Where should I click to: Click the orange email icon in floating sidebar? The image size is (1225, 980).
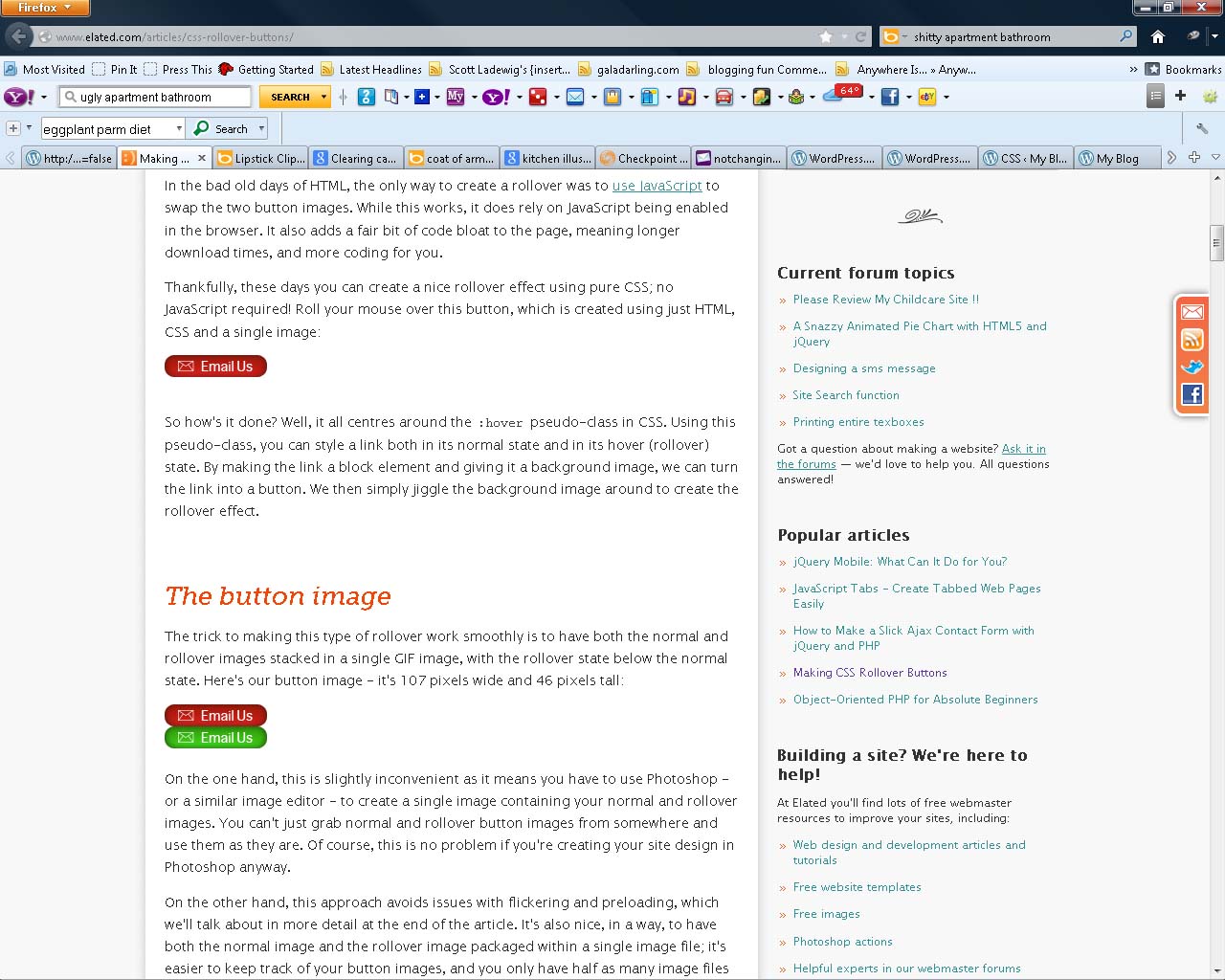(1192, 312)
